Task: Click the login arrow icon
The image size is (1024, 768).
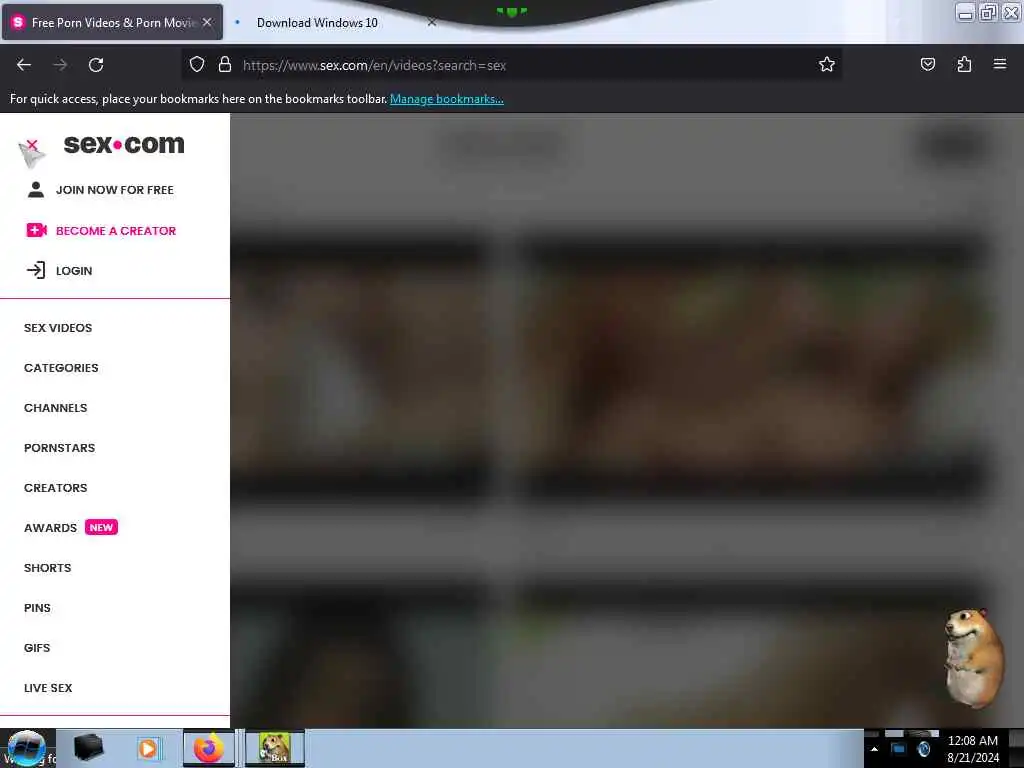Action: coord(36,270)
